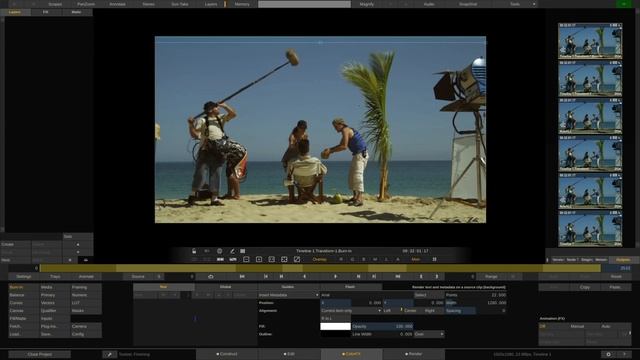Select Center text alignment

(410, 311)
